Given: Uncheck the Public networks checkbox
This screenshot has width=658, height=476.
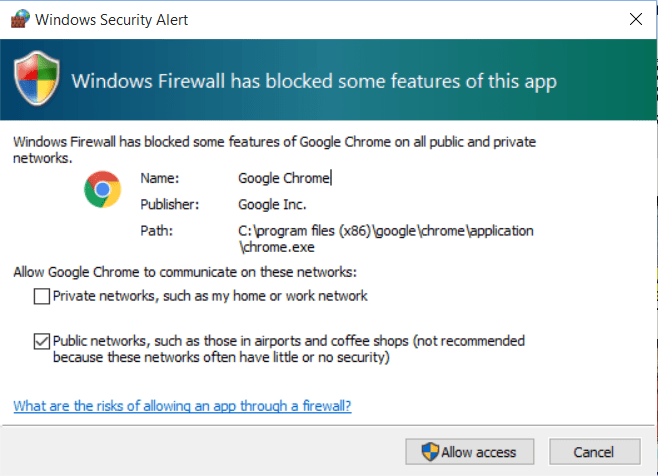Looking at the screenshot, I should click(41, 341).
